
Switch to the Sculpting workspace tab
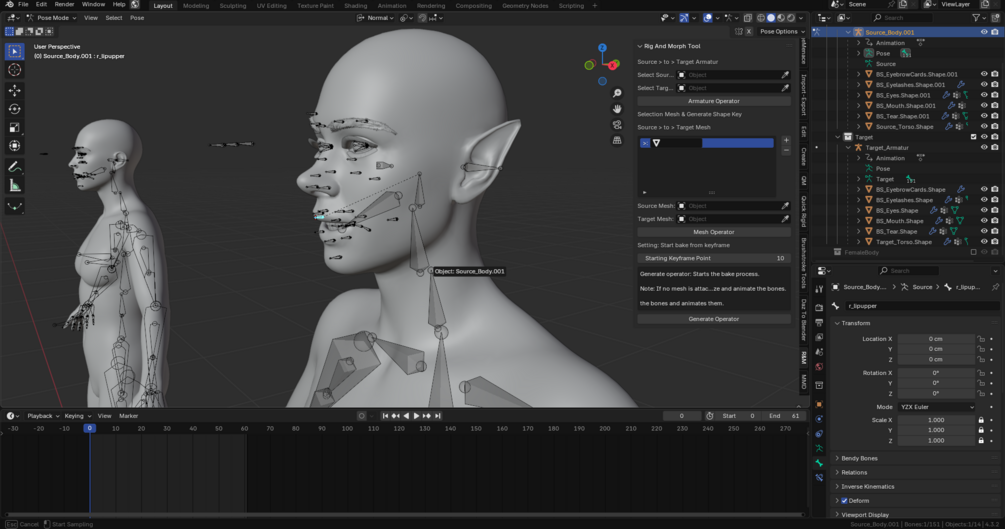pos(233,5)
